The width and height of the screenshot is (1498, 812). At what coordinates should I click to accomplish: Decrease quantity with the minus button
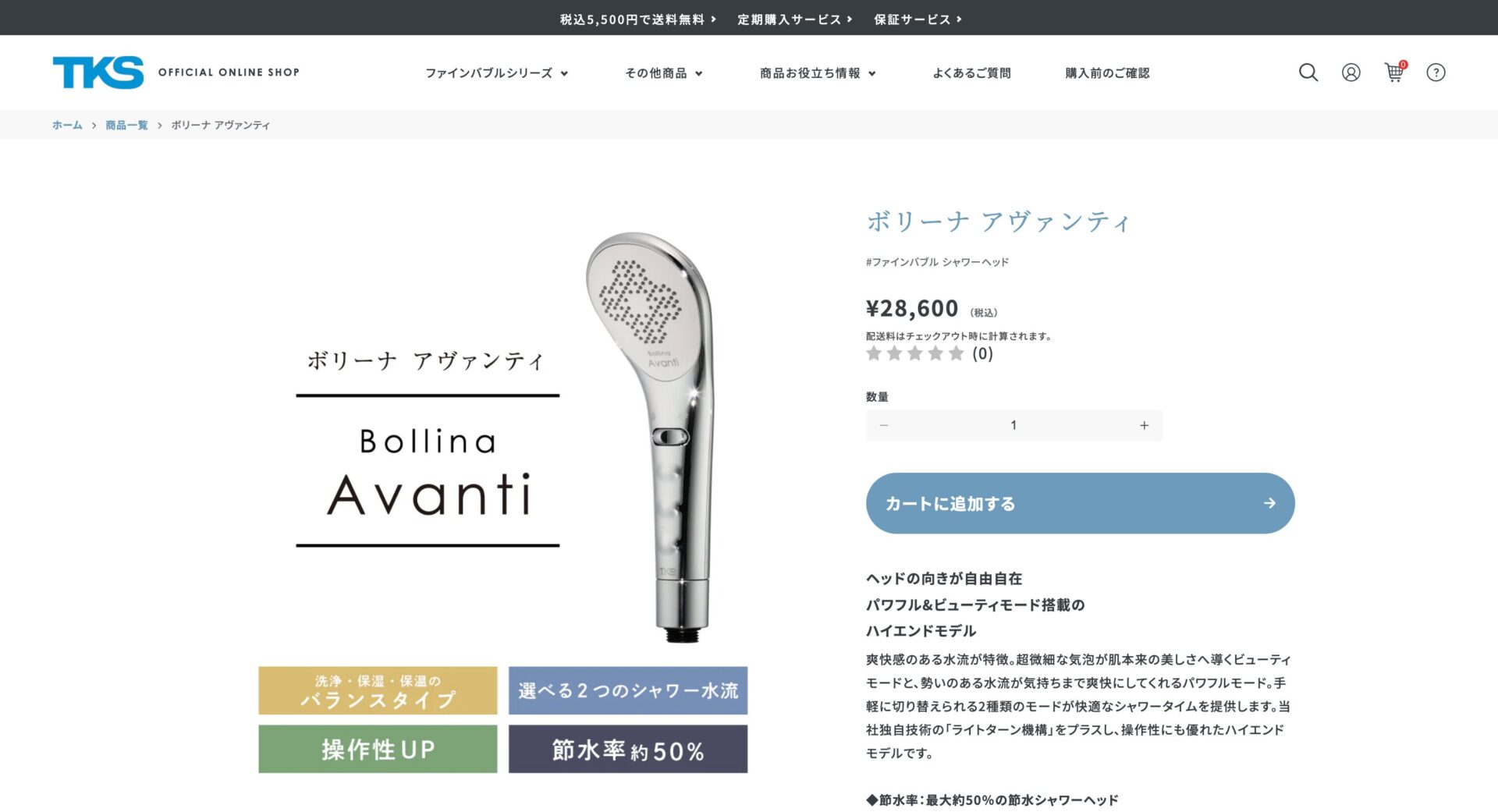884,425
